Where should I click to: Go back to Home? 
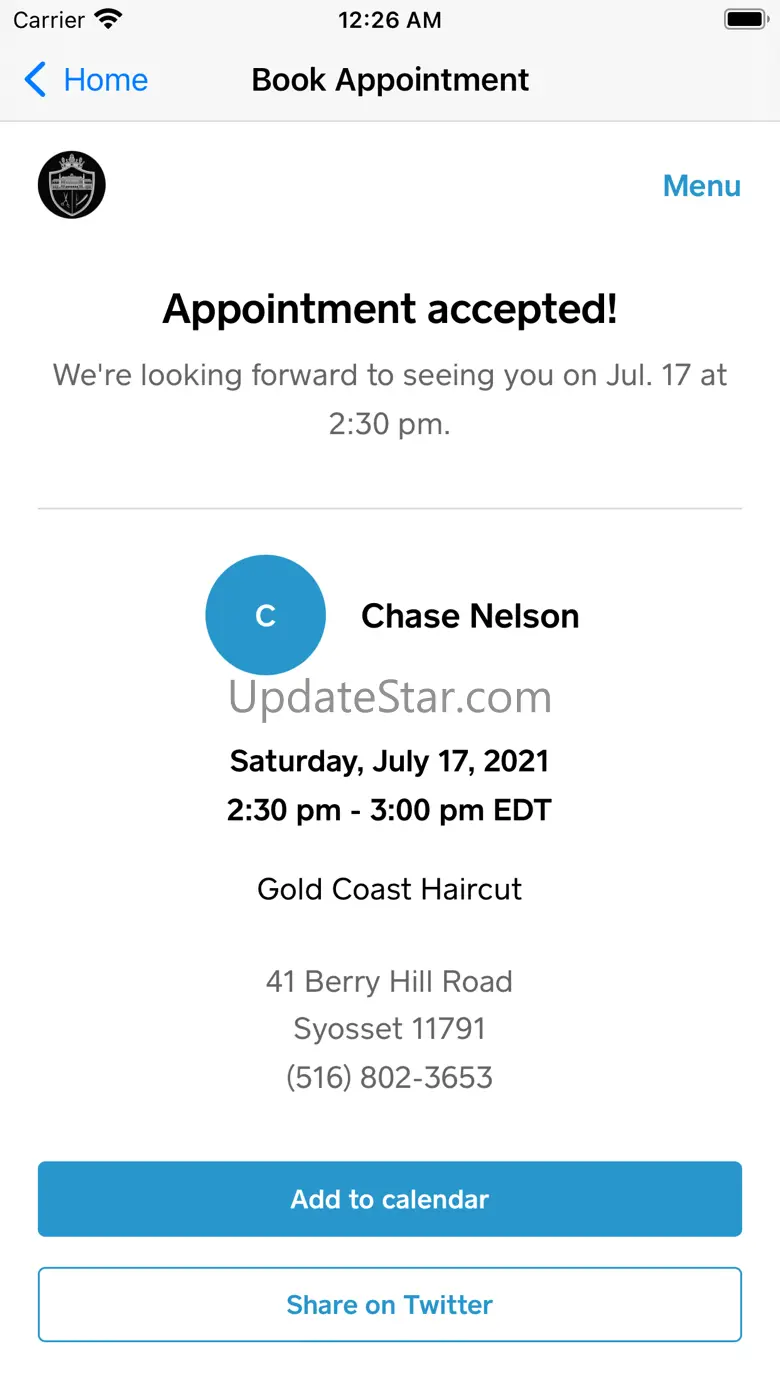pyautogui.click(x=105, y=80)
